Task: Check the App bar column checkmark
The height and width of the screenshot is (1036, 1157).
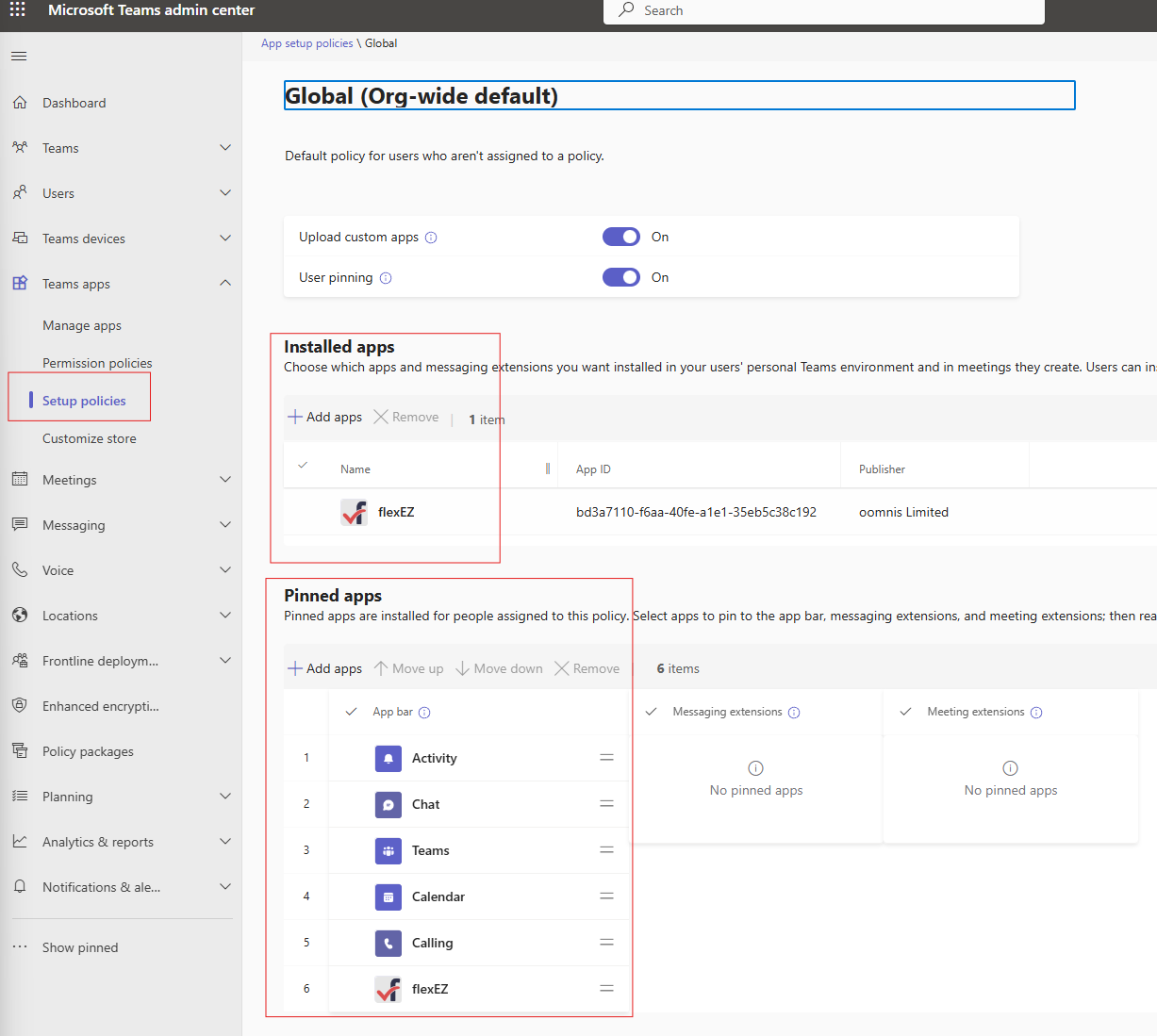Action: (351, 712)
